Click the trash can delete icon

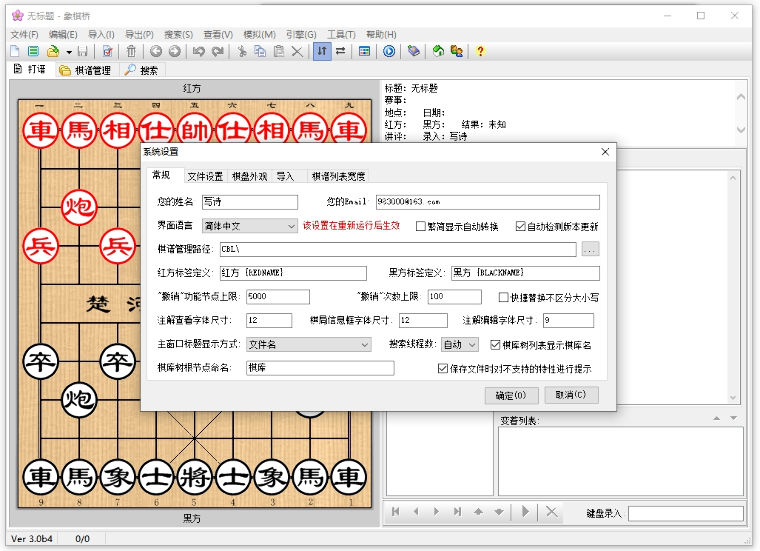(131, 51)
